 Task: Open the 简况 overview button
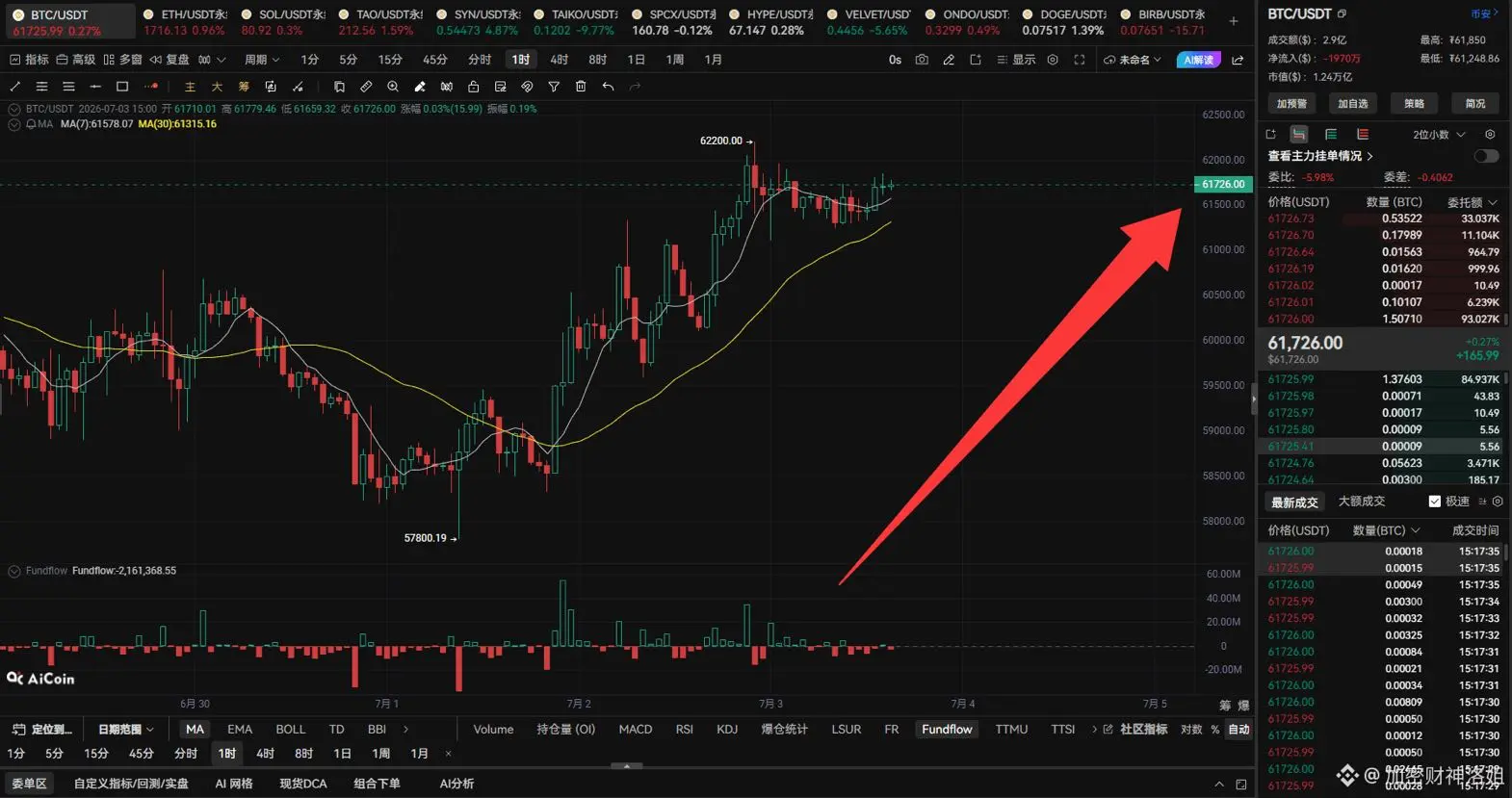[x=1475, y=103]
